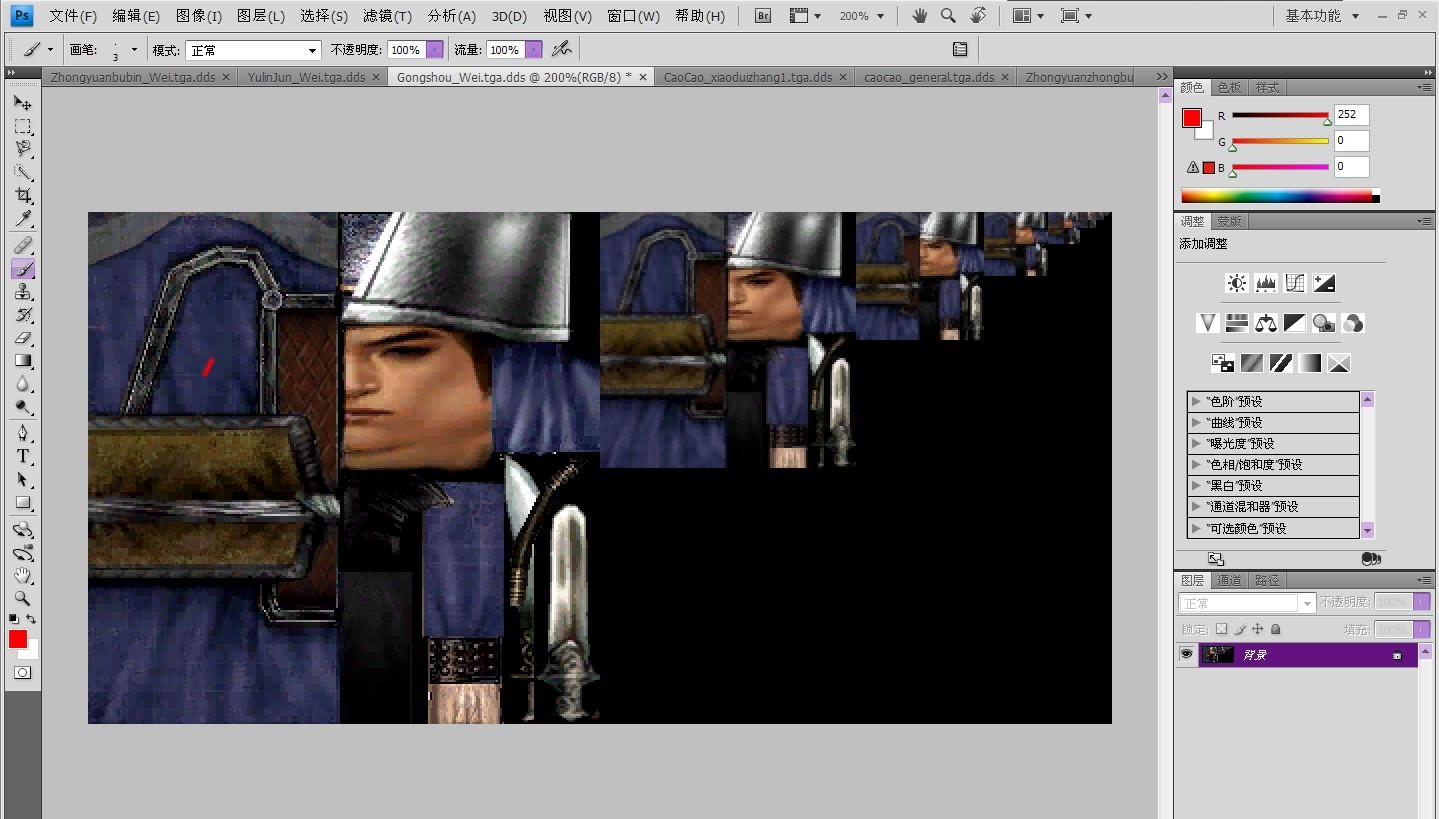Toggle Quick Mask mode
The width and height of the screenshot is (1439, 819).
pos(22,673)
